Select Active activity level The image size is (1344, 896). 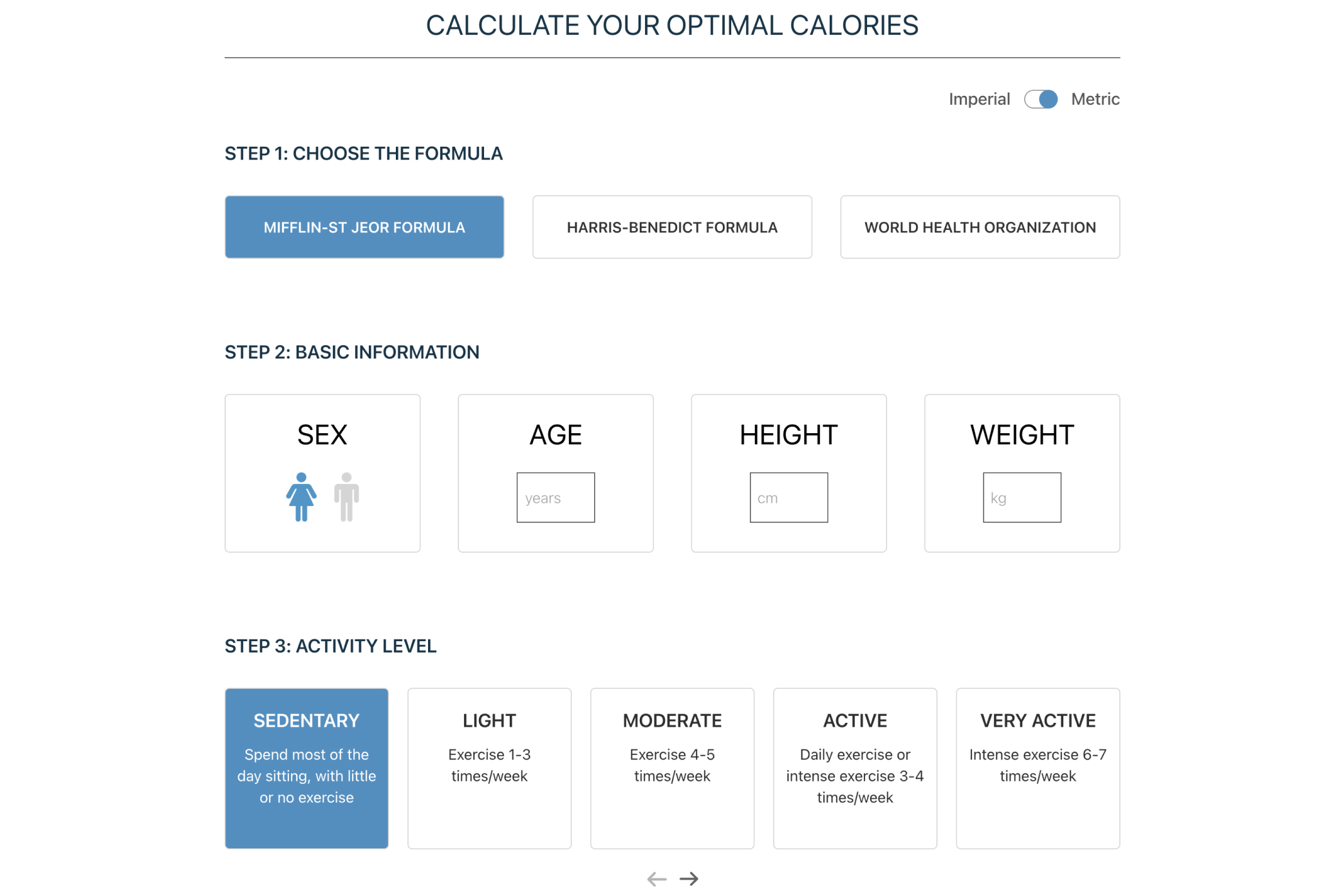[x=855, y=769]
